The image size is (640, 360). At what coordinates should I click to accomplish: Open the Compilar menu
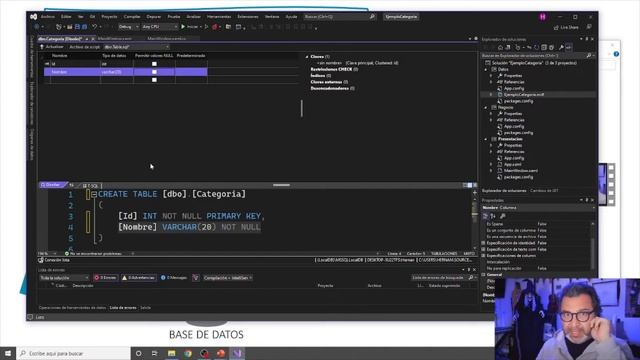click(x=132, y=17)
